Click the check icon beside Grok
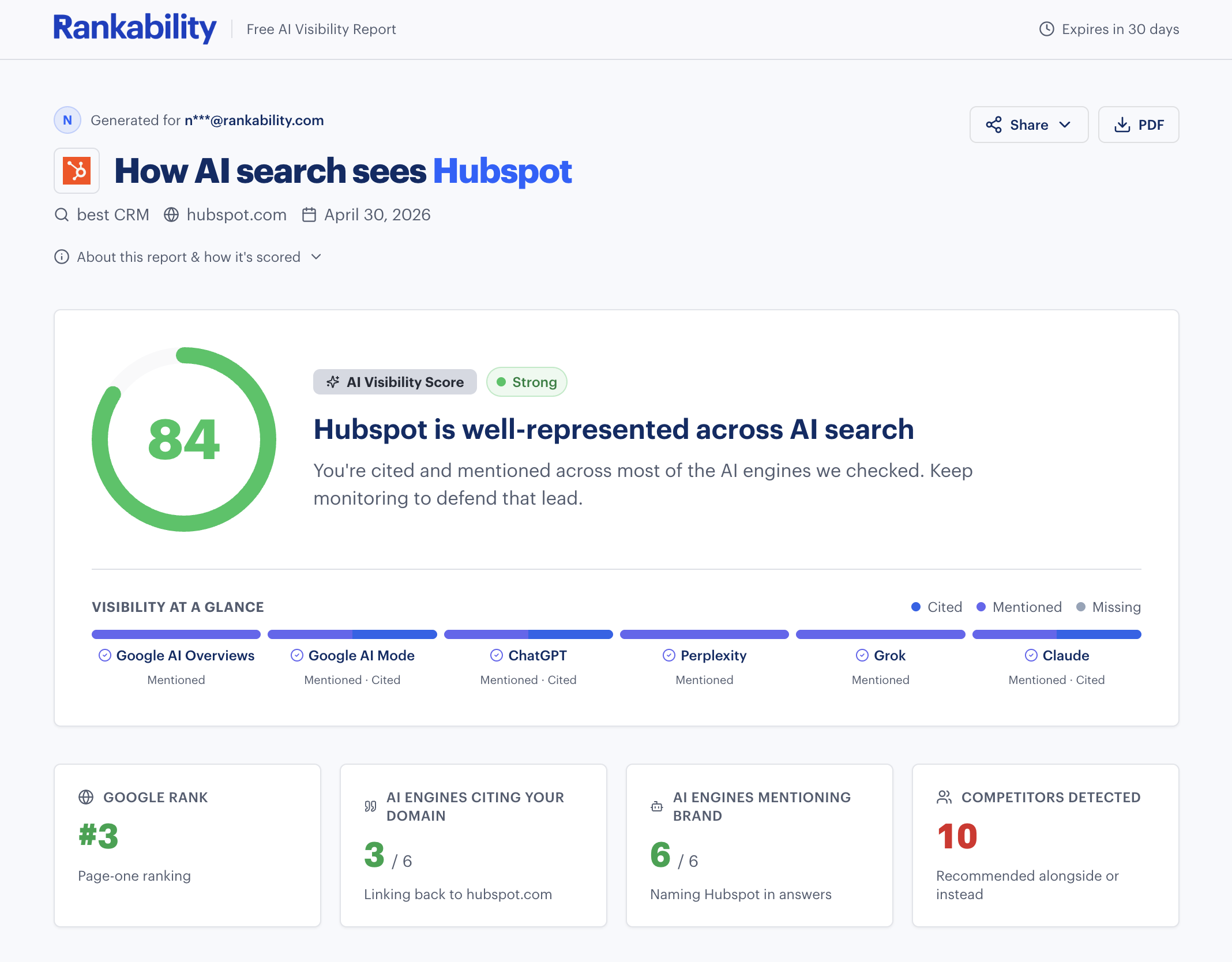The image size is (1232, 962). click(x=862, y=655)
